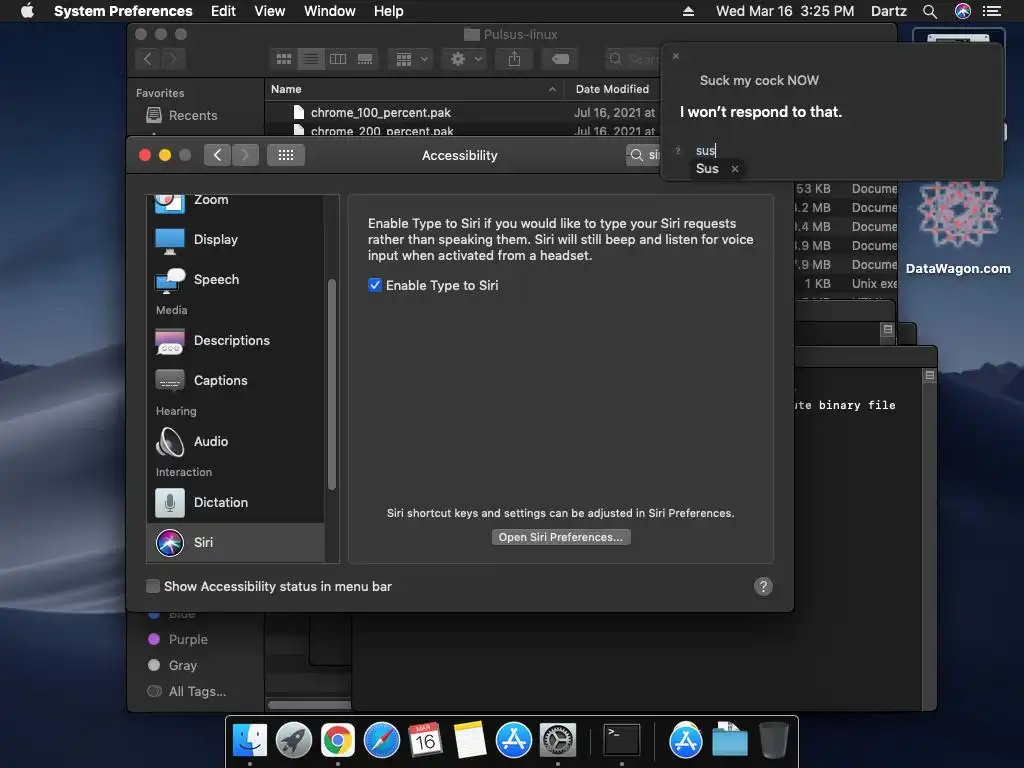Click date and time in menu bar

(x=785, y=11)
